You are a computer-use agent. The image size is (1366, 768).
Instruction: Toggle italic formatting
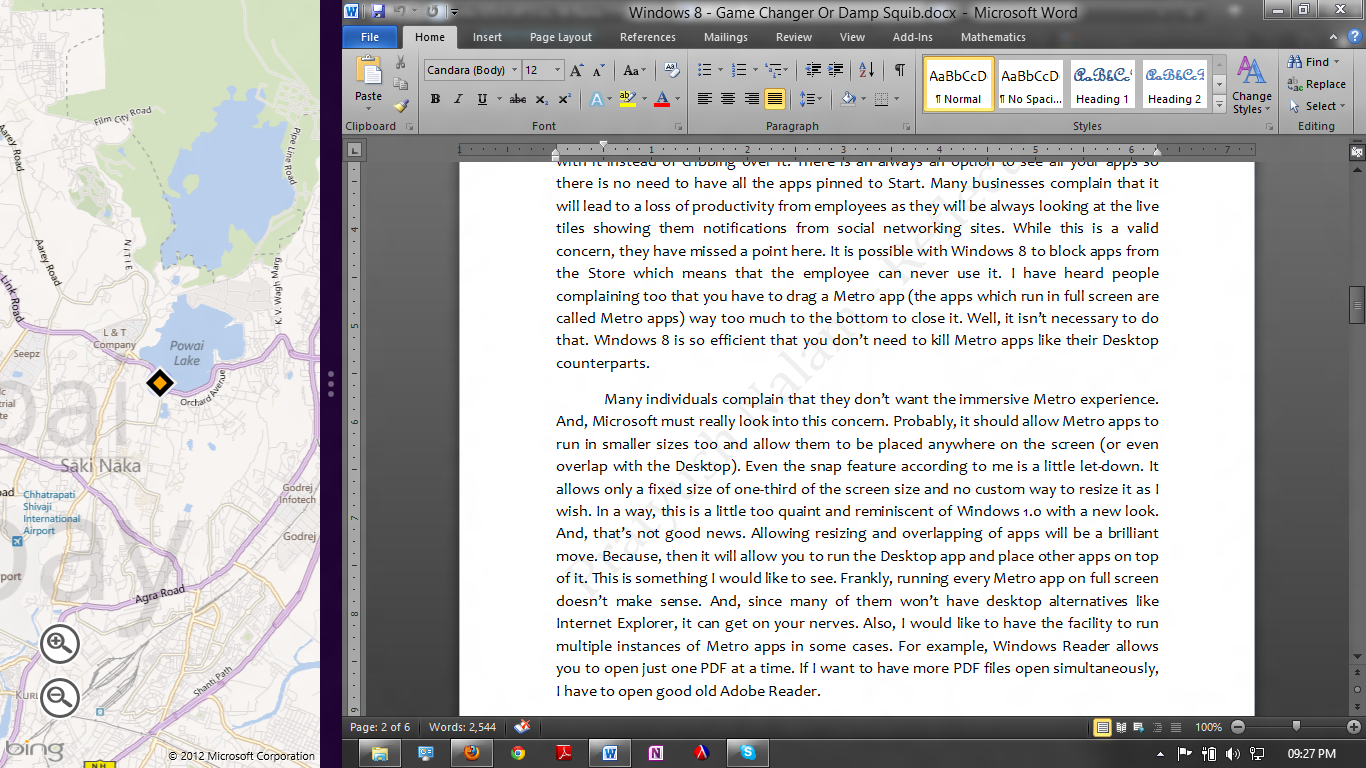[x=458, y=99]
